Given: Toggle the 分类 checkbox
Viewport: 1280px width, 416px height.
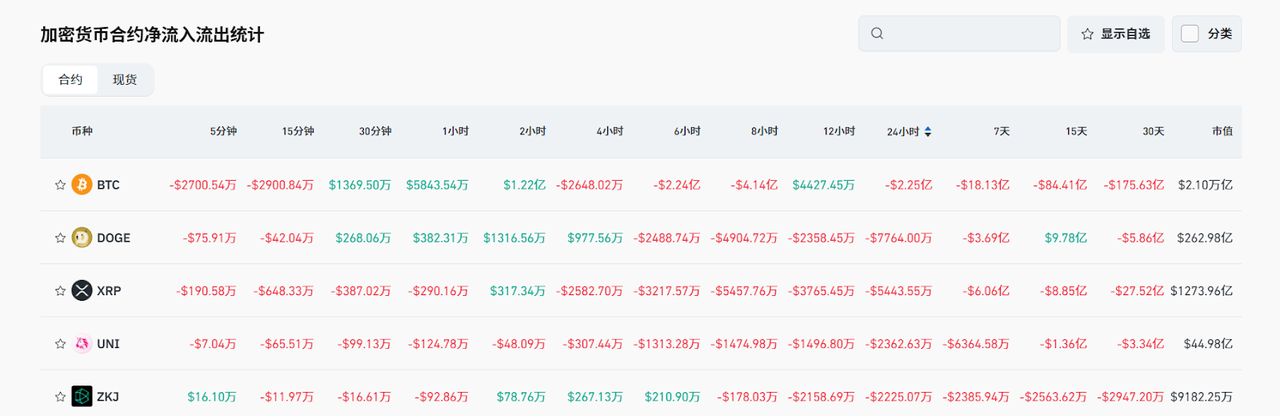Looking at the screenshot, I should click(1190, 34).
